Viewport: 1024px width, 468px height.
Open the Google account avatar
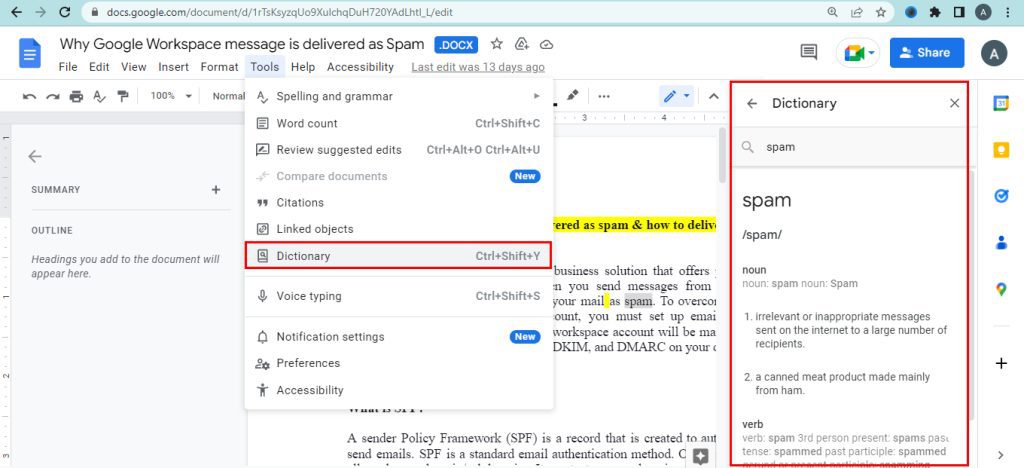pyautogui.click(x=994, y=54)
